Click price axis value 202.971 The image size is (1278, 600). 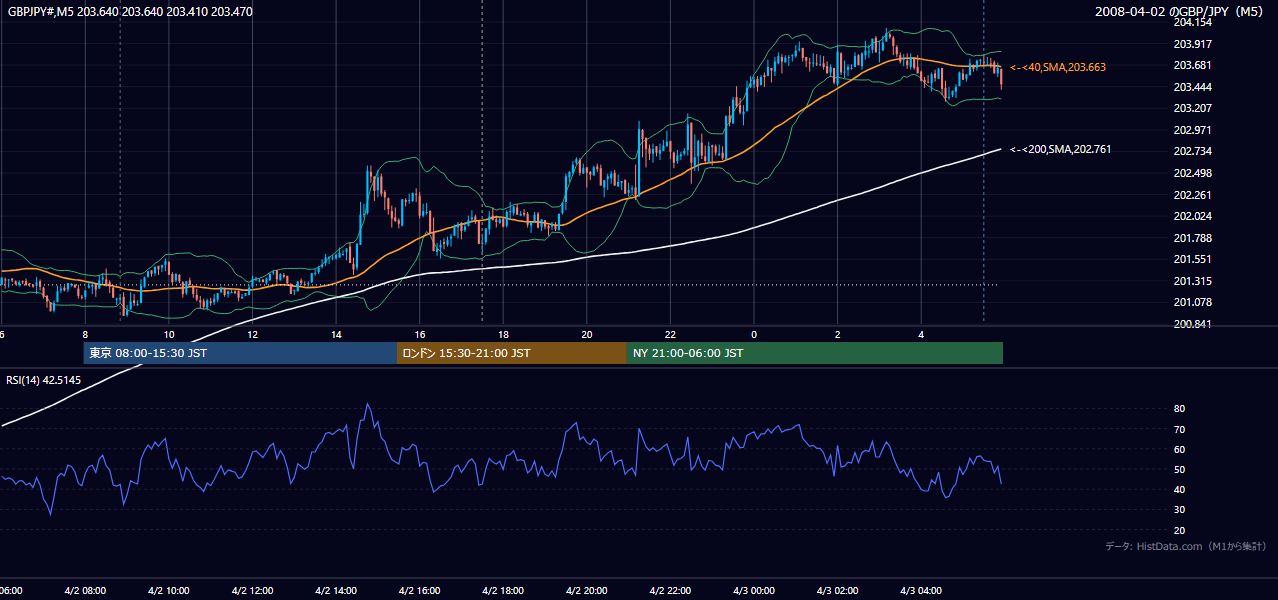[x=1192, y=131]
